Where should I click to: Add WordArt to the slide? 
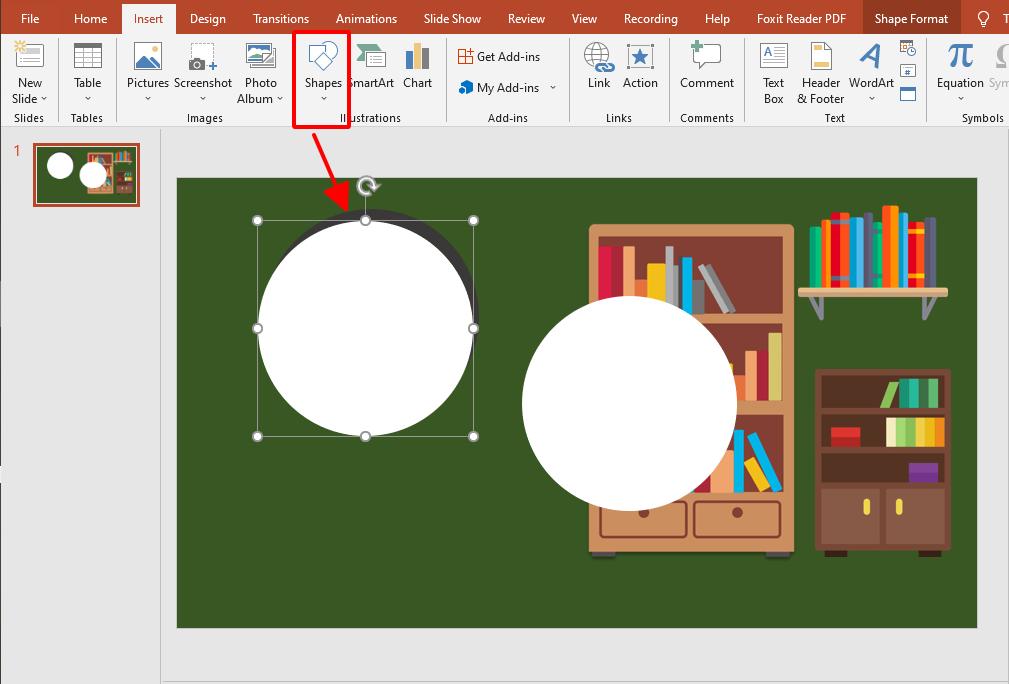[x=869, y=72]
